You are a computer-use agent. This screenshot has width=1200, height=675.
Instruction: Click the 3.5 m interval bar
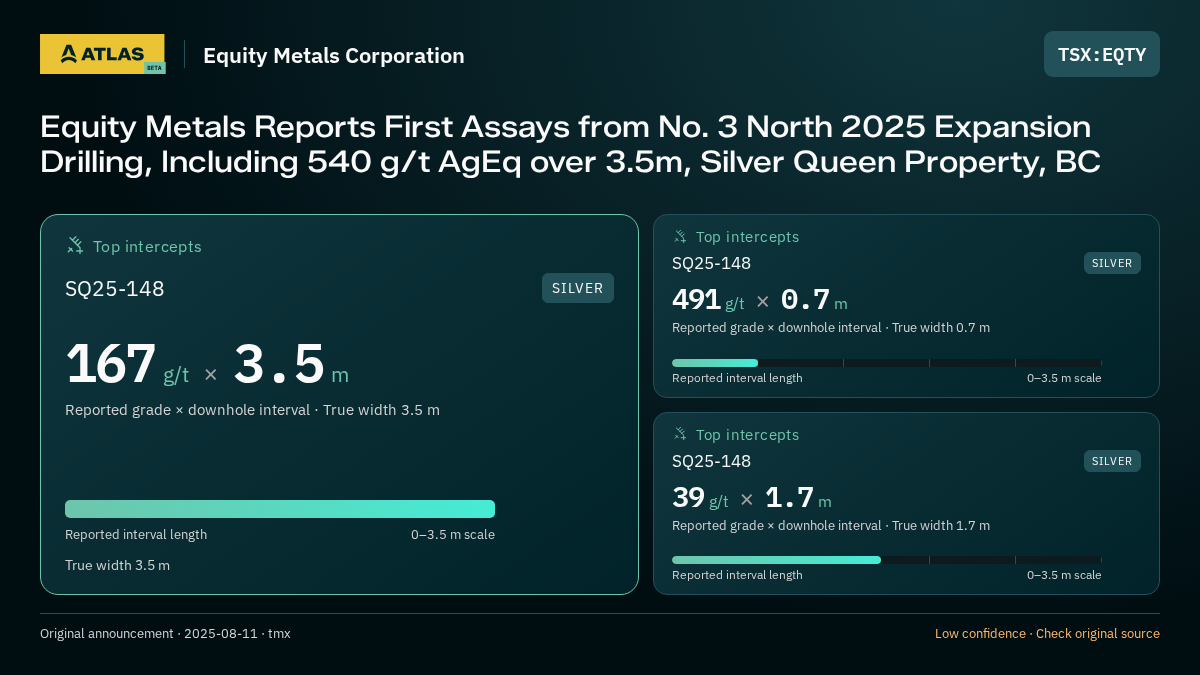coord(280,509)
